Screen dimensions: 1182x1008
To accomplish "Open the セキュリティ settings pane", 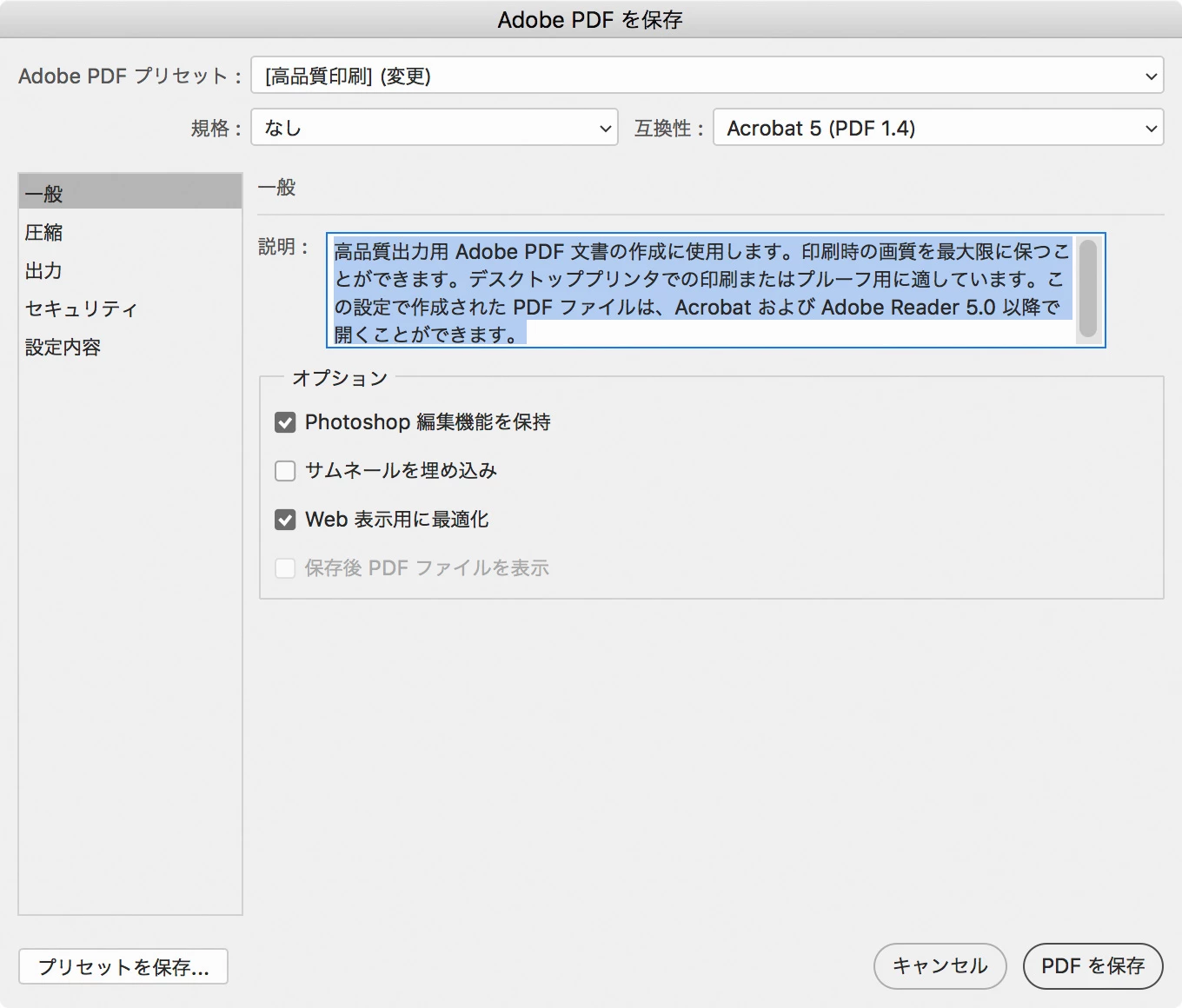I will (130, 308).
